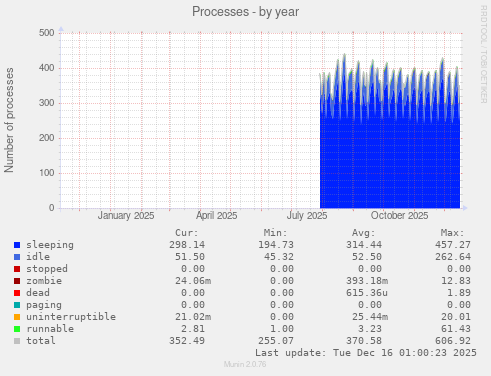Click the 'Number of processes' axis label

9,120
